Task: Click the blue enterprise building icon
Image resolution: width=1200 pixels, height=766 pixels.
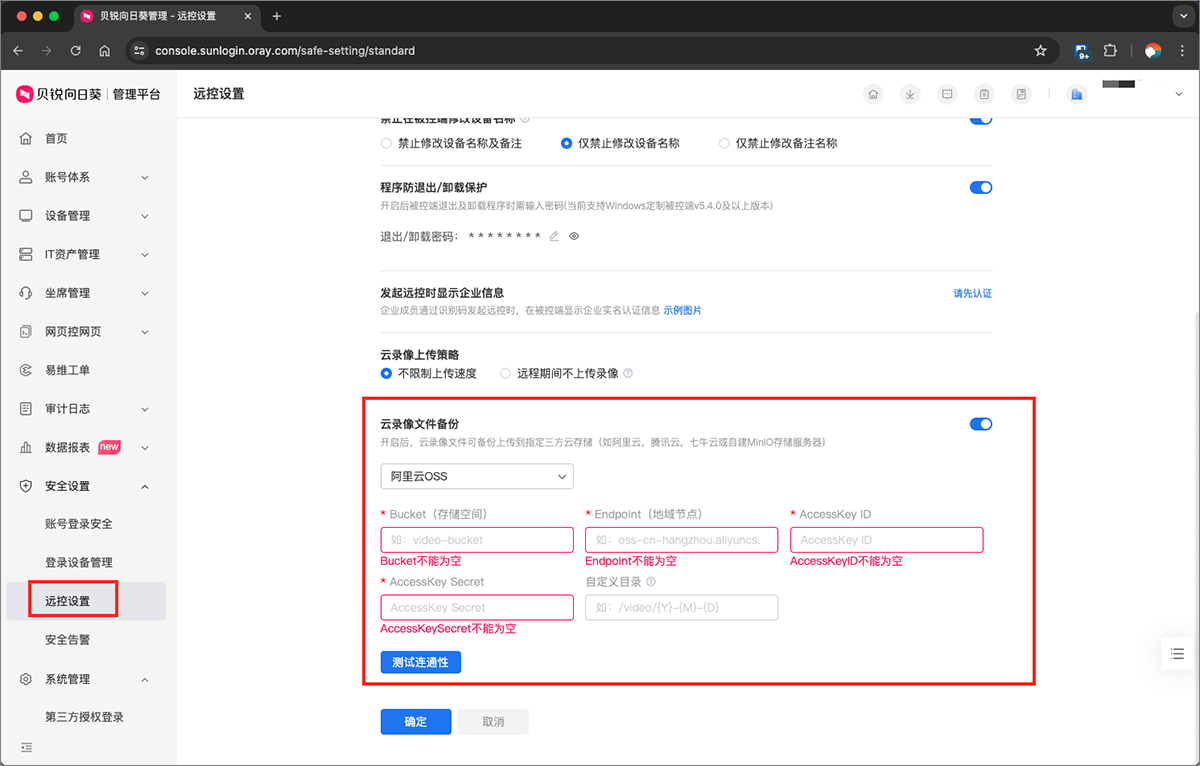Action: [x=1077, y=94]
